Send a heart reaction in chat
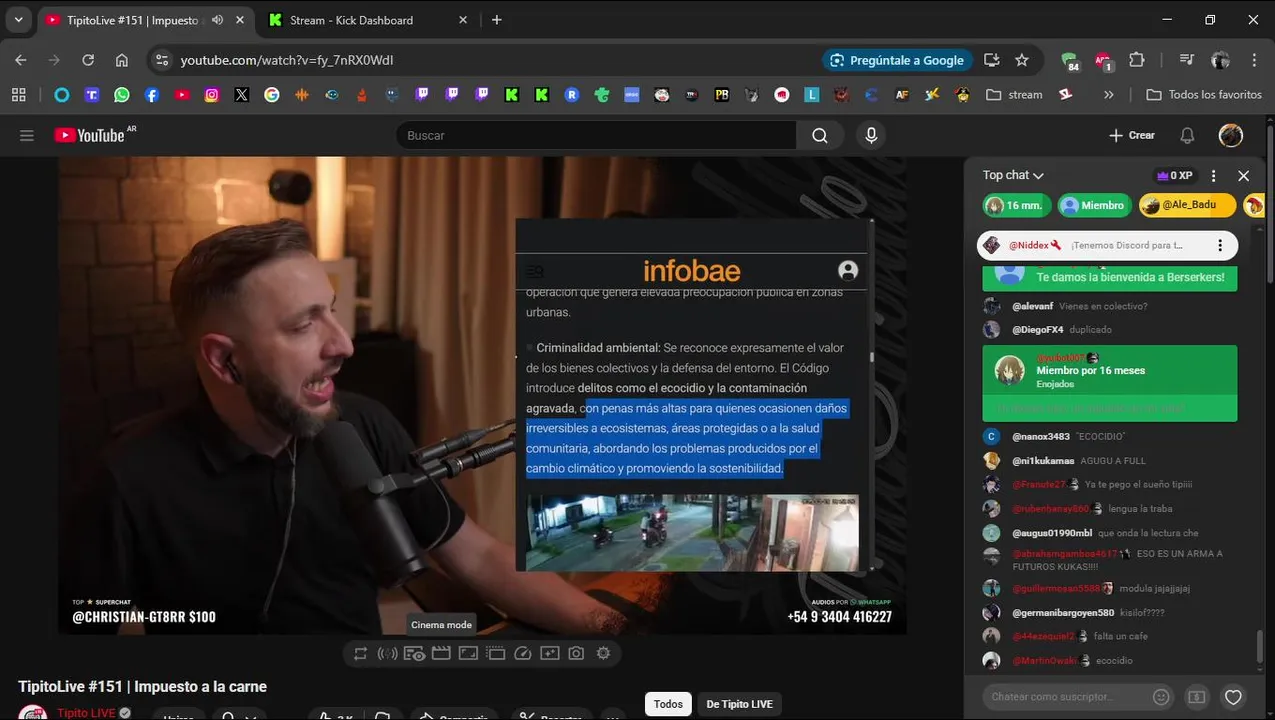The width and height of the screenshot is (1275, 720). coord(1233,696)
